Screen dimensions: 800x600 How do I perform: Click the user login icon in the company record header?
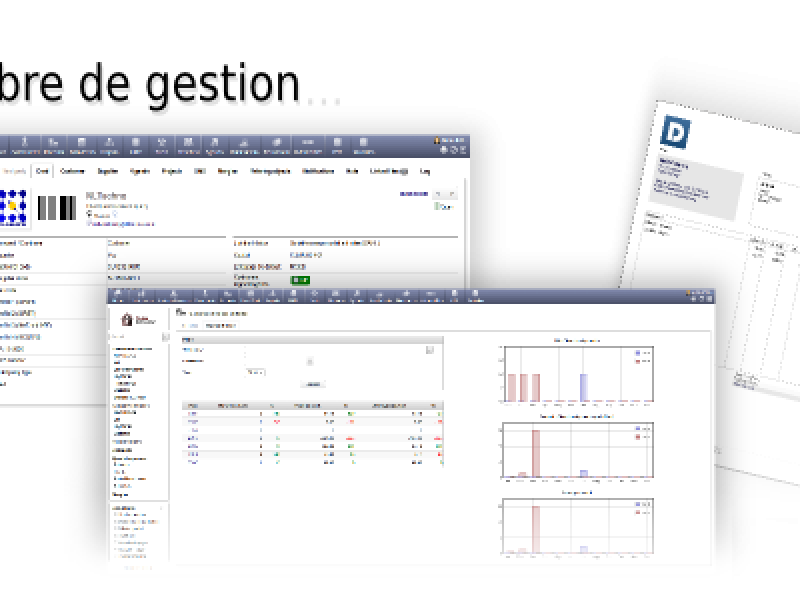coord(437,140)
